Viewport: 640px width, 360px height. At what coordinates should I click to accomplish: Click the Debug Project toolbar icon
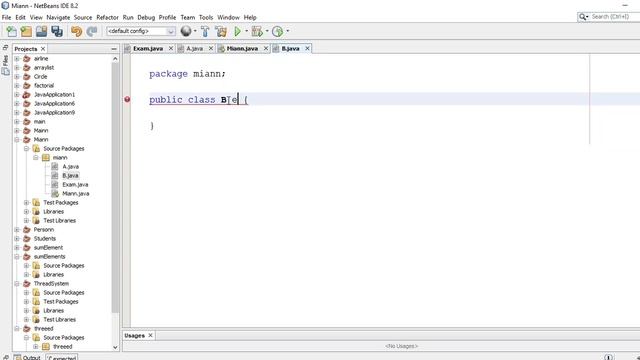[x=257, y=31]
